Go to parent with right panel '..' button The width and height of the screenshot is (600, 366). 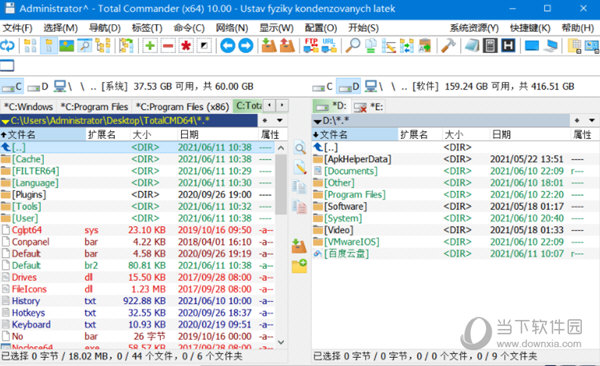pyautogui.click(x=404, y=87)
